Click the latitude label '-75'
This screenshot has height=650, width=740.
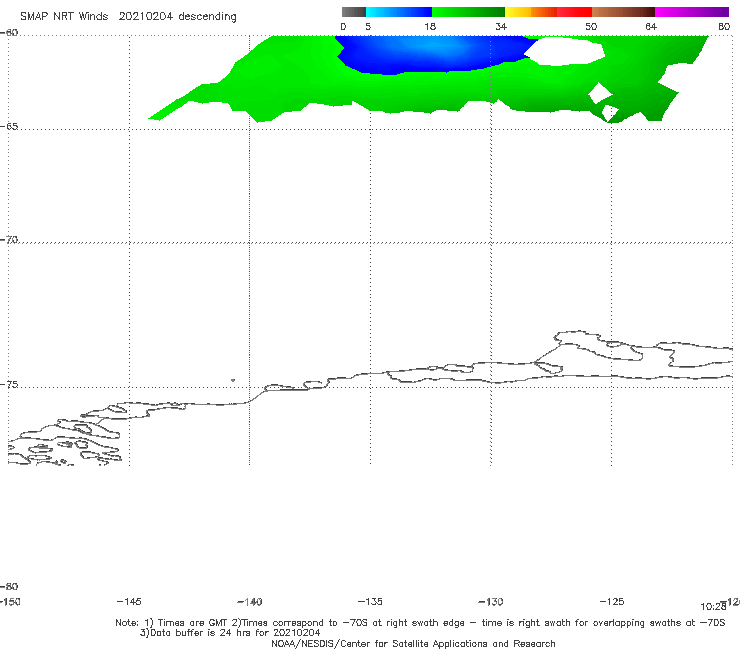(9, 385)
